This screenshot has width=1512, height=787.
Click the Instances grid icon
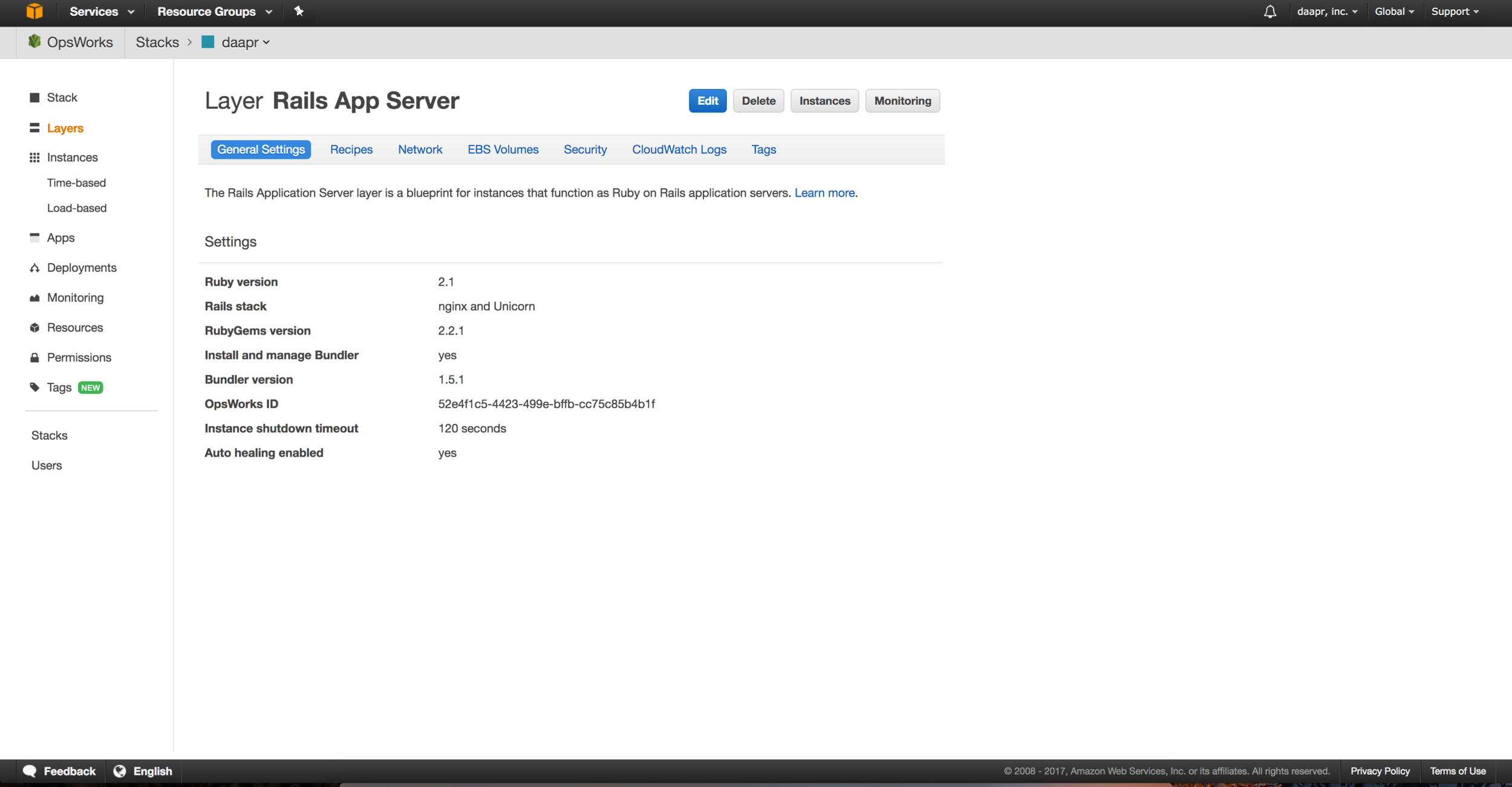coord(34,157)
